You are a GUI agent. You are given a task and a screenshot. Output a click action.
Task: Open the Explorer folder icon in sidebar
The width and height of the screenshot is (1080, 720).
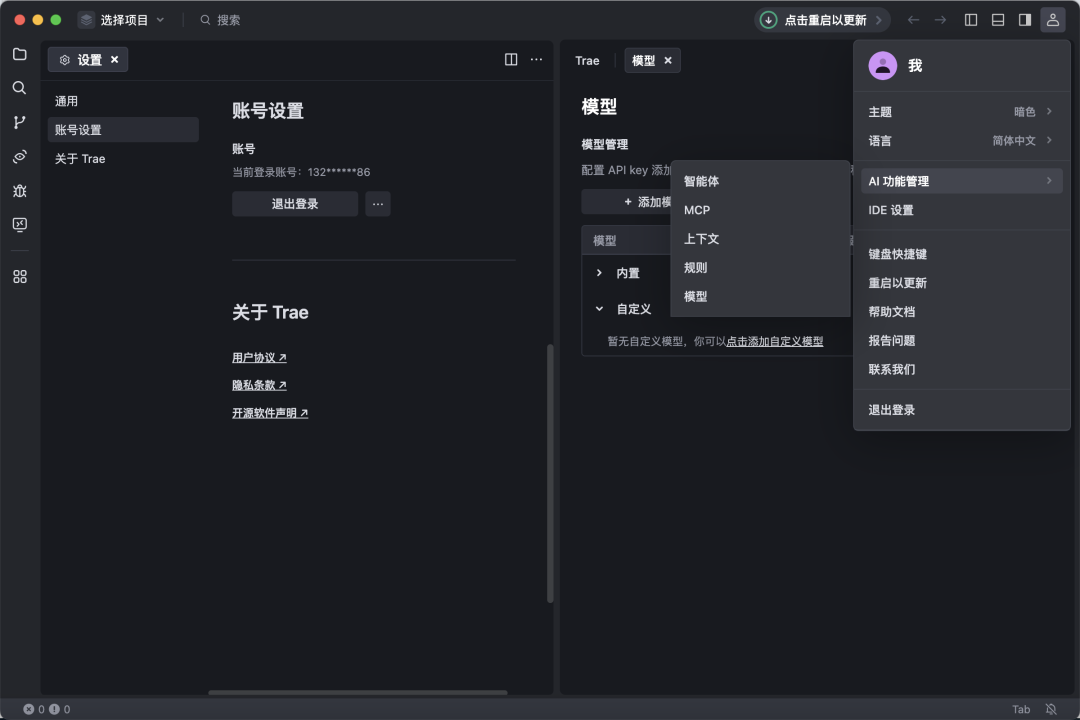(20, 54)
